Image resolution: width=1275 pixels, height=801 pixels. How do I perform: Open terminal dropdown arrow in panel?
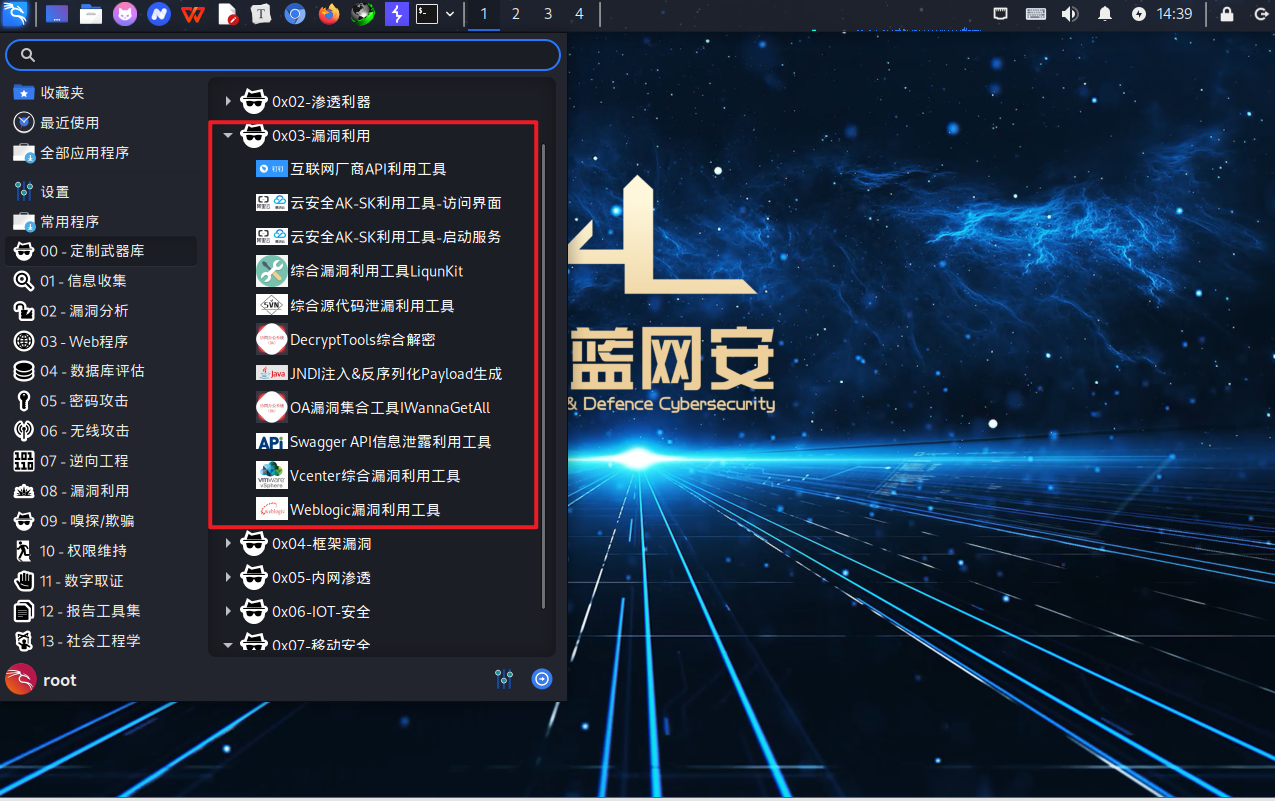[x=450, y=14]
